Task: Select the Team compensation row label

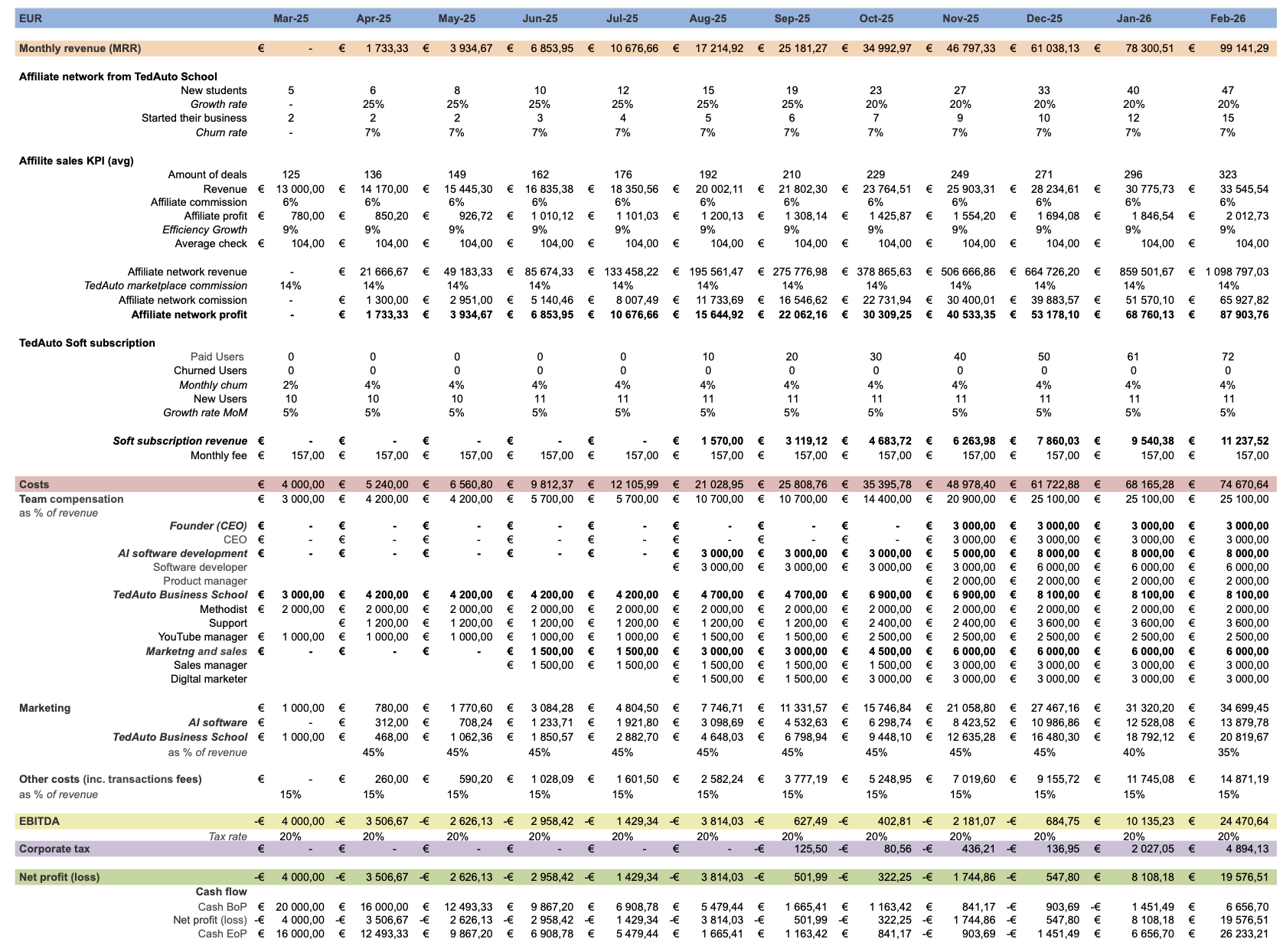Action: [71, 499]
